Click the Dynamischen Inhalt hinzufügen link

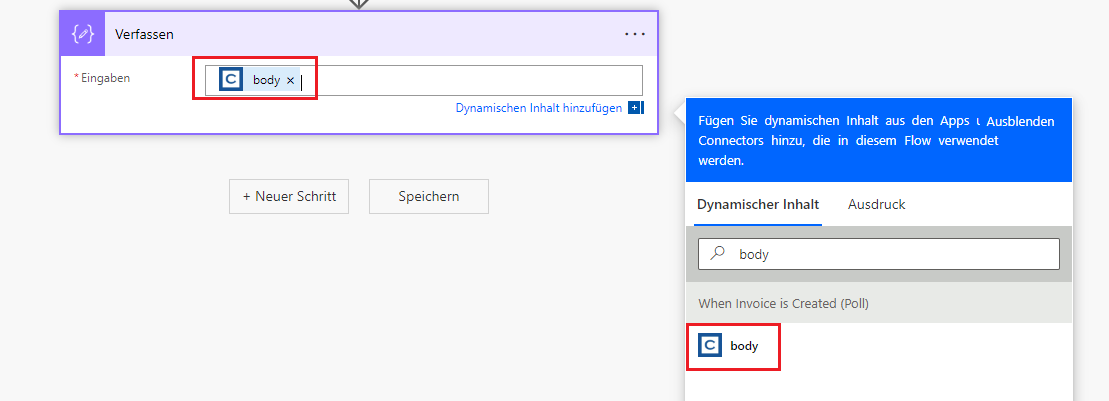coord(539,108)
